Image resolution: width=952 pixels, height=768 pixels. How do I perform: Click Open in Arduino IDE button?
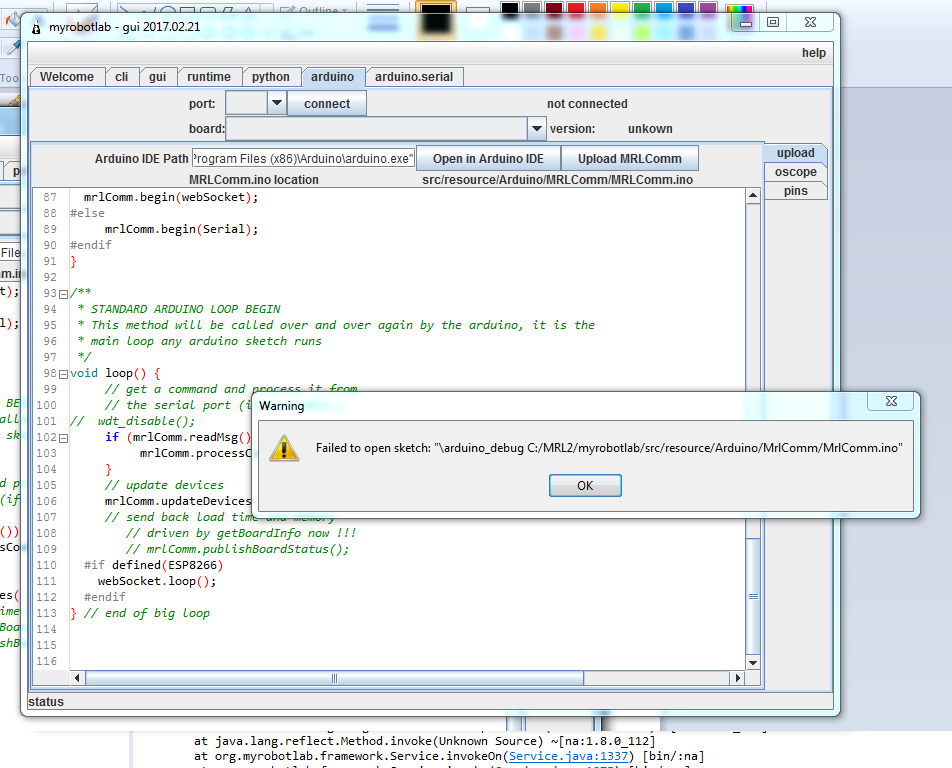488,158
